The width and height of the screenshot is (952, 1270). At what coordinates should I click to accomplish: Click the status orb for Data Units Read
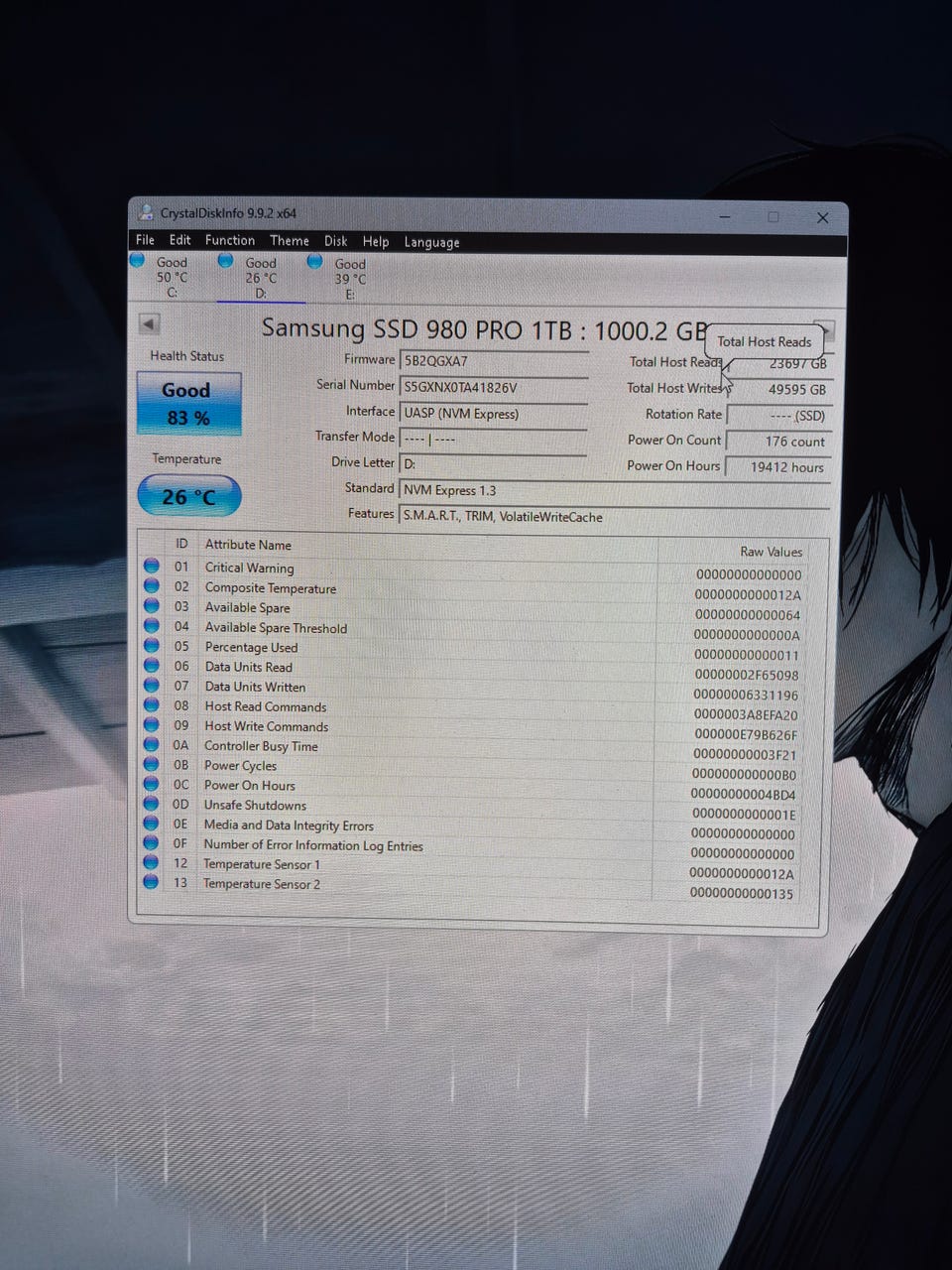[x=151, y=665]
